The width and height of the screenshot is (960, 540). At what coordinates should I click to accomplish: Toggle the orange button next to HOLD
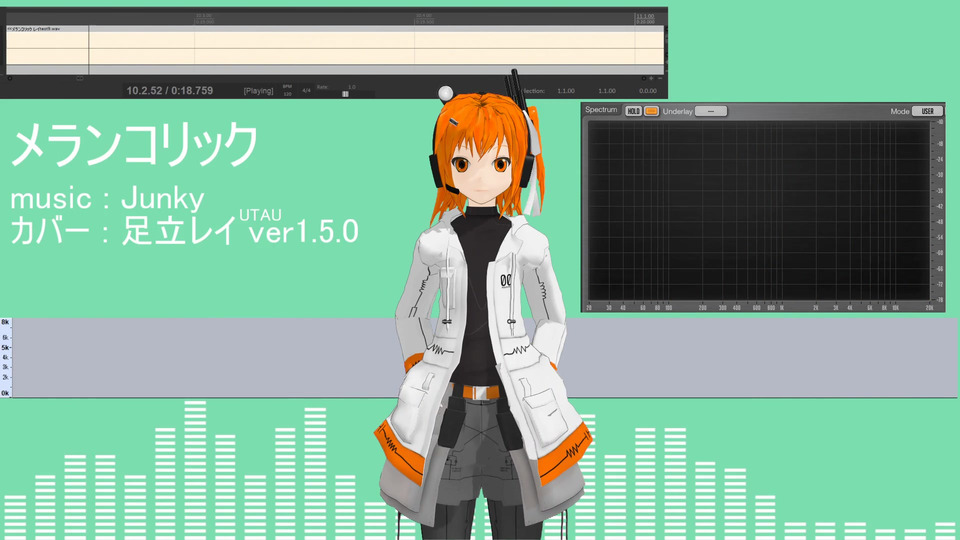click(651, 111)
